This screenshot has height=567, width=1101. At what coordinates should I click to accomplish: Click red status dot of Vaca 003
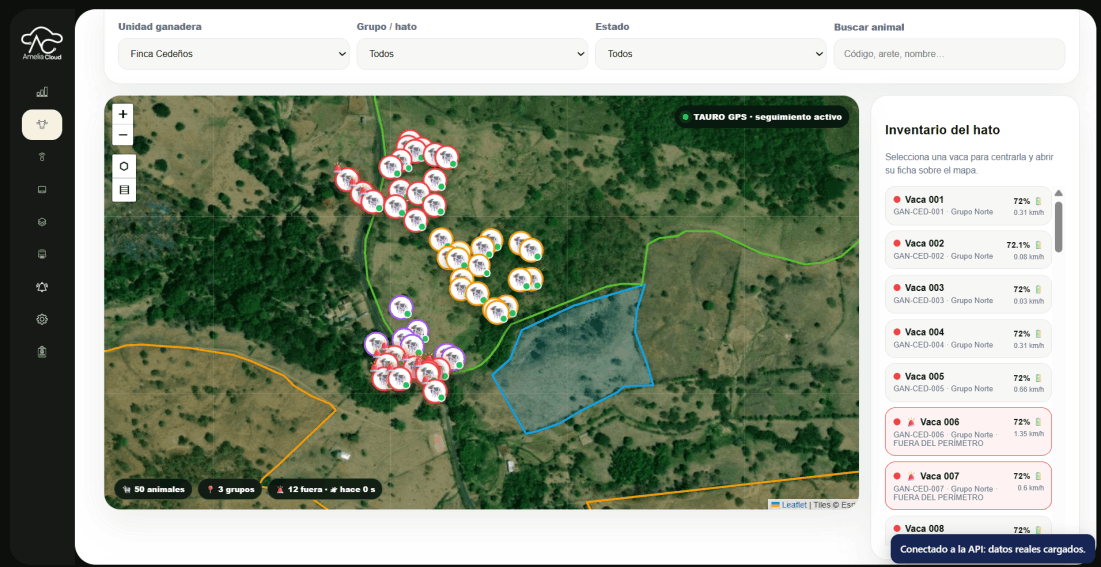point(897,287)
